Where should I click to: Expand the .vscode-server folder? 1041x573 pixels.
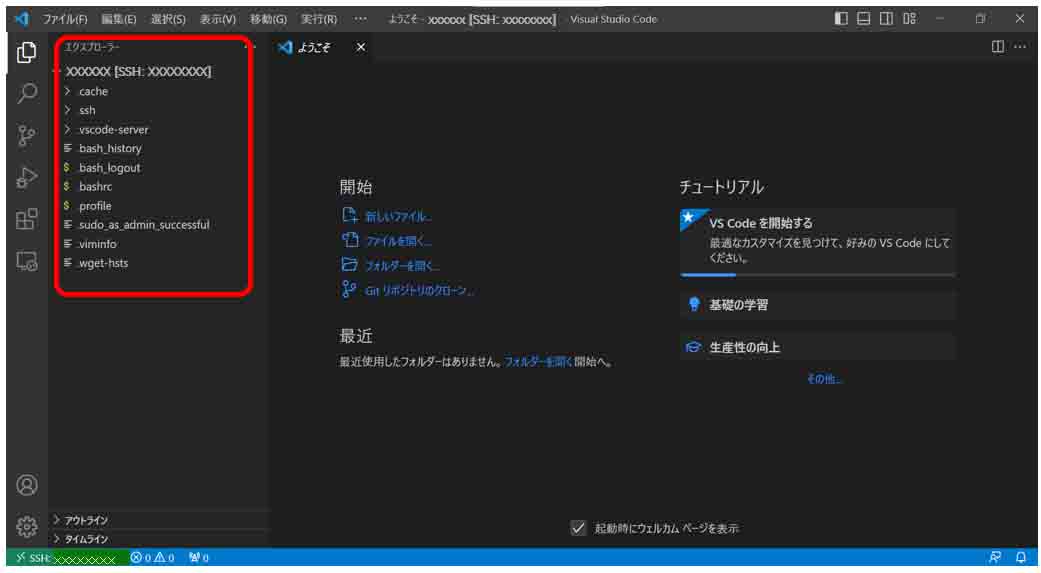[x=112, y=129]
